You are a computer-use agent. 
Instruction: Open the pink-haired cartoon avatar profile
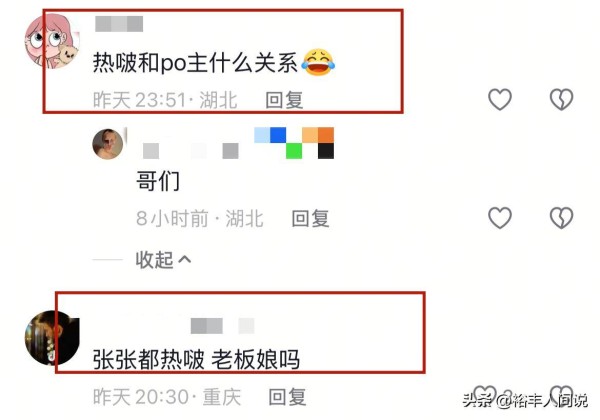point(52,41)
